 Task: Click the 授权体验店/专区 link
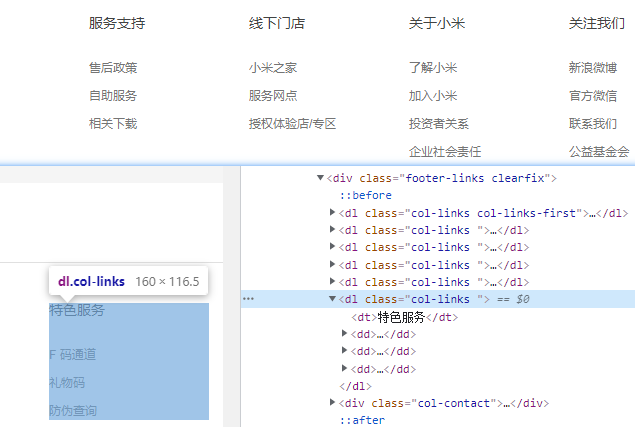292,124
